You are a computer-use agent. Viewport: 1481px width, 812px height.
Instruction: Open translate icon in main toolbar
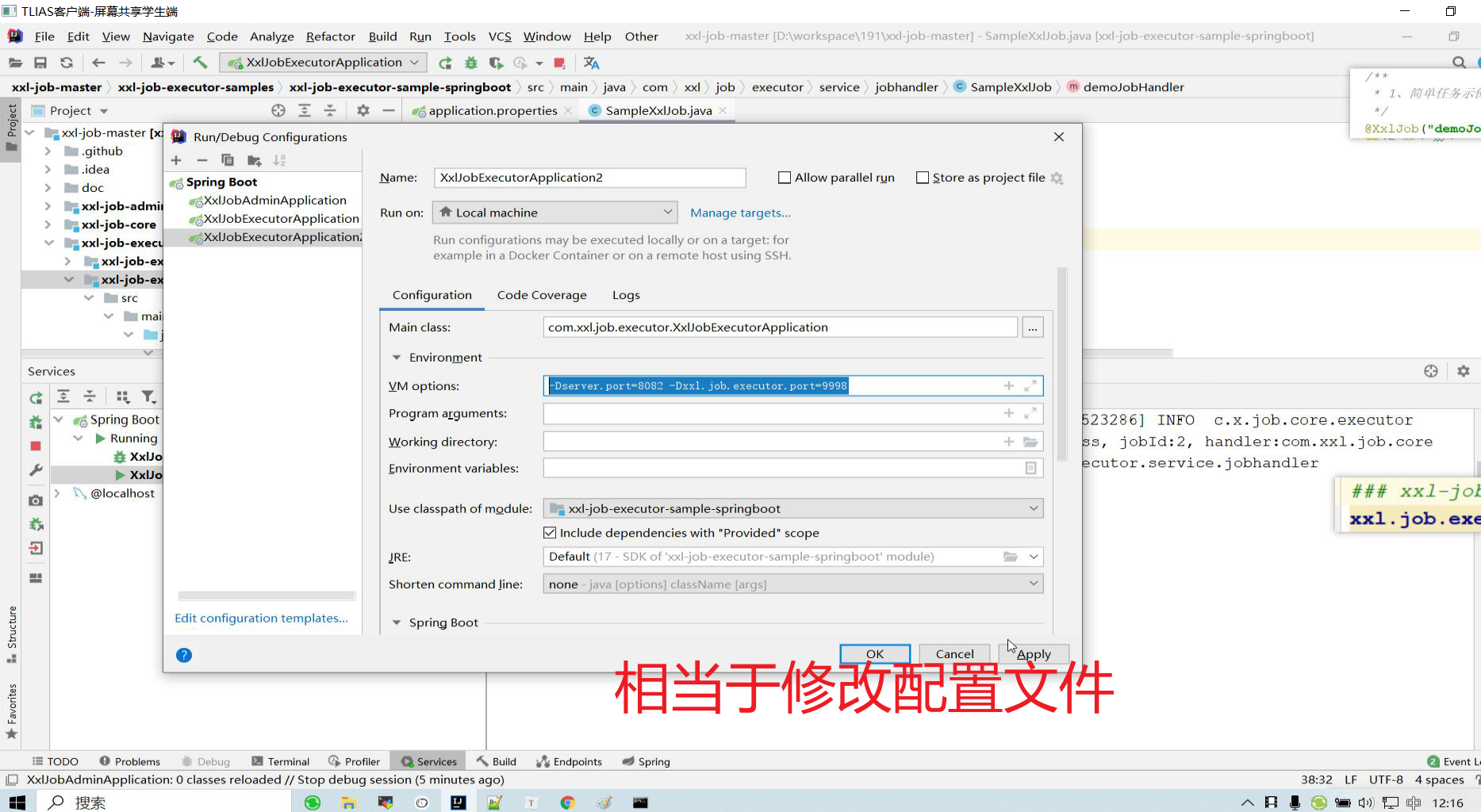[591, 63]
